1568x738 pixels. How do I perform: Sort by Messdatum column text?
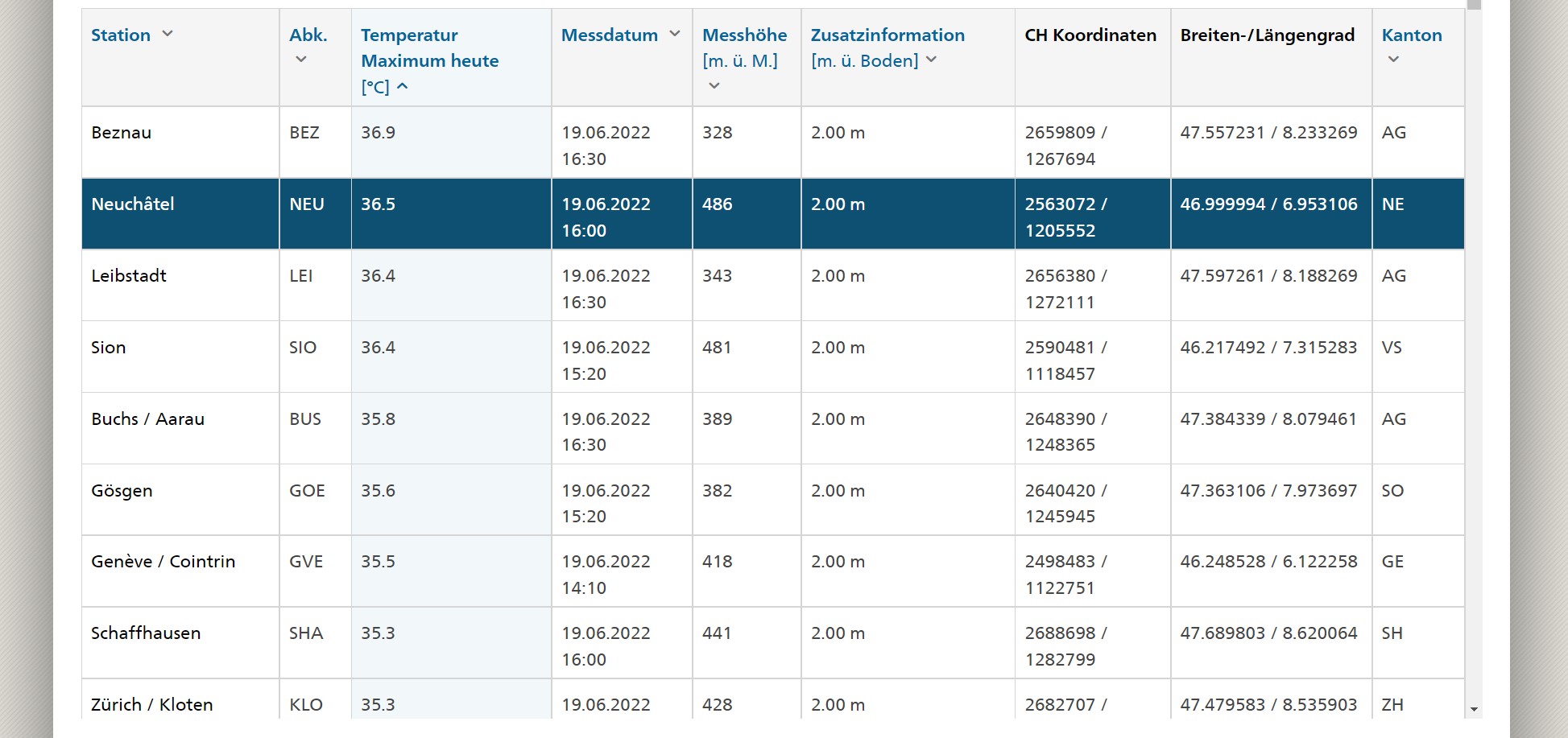pos(610,35)
